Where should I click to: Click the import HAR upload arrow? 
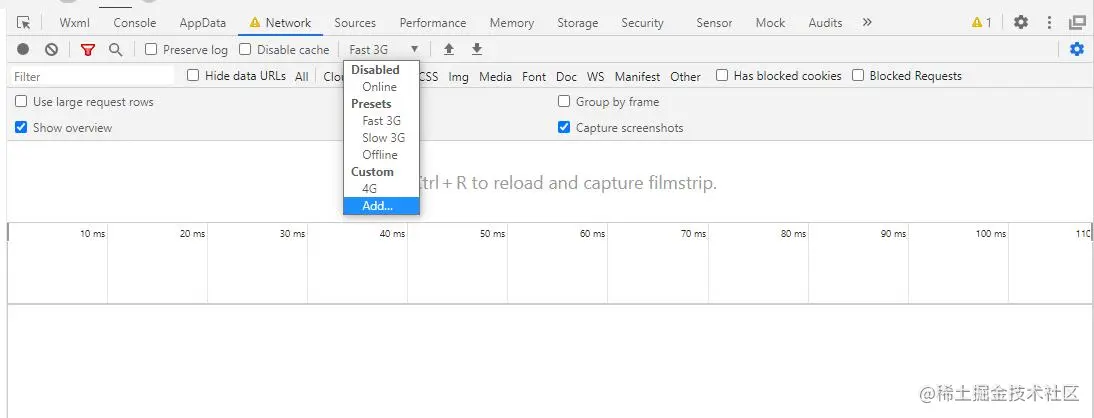[449, 49]
